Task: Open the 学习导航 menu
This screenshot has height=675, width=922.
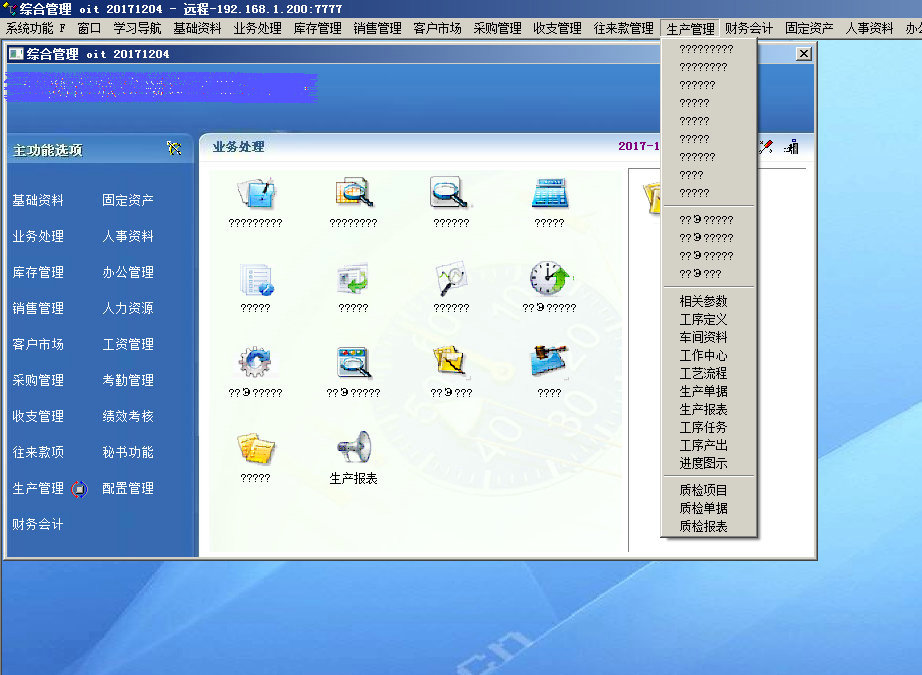Action: pos(137,29)
